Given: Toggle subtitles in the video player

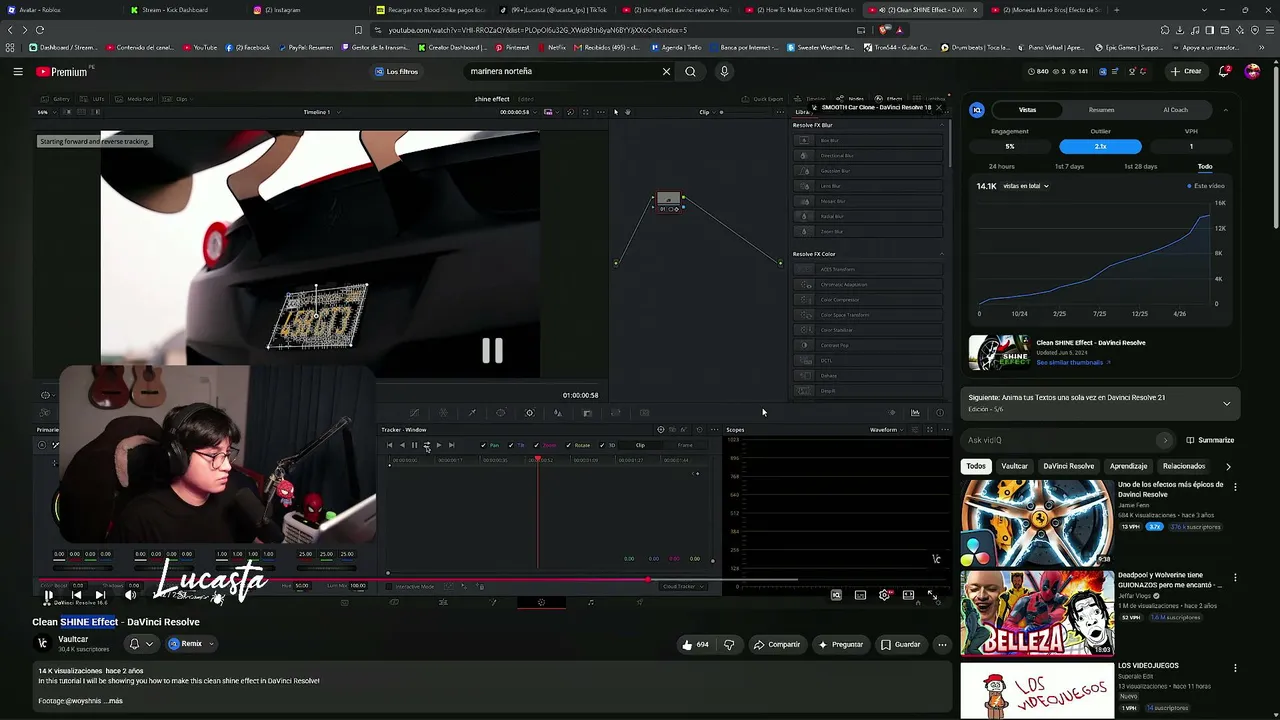Looking at the screenshot, I should [x=860, y=595].
